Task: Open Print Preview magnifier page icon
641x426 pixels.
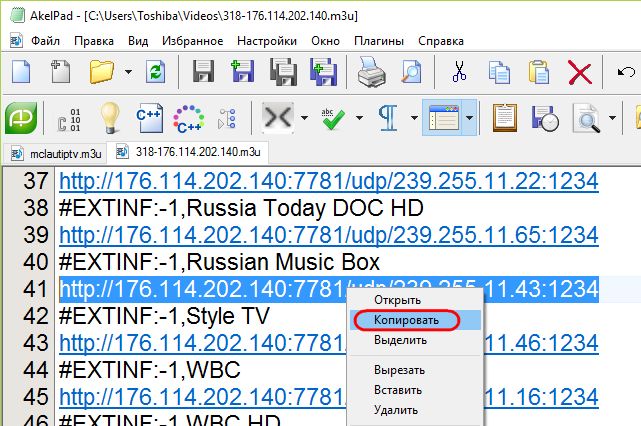Action: click(411, 72)
